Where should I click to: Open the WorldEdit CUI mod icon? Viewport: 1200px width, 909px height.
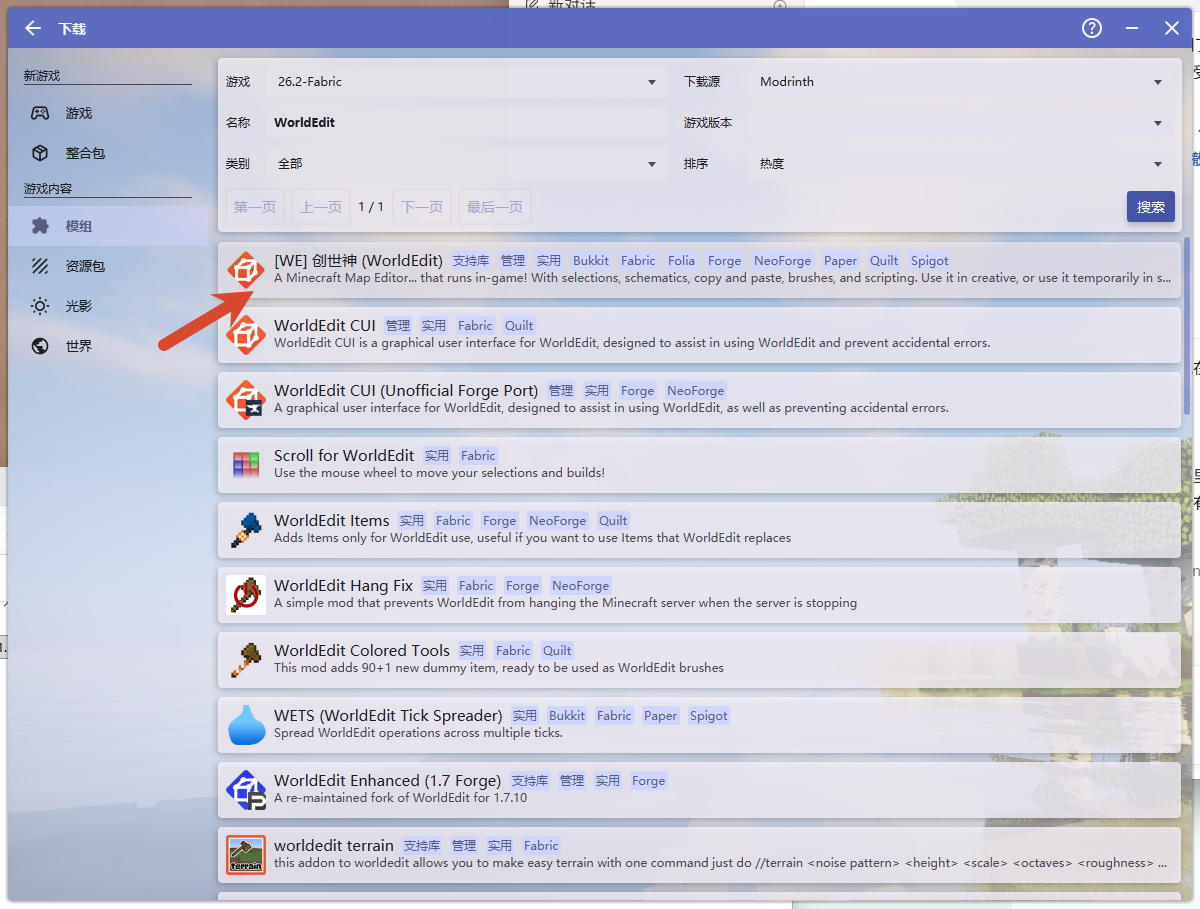[x=246, y=334]
